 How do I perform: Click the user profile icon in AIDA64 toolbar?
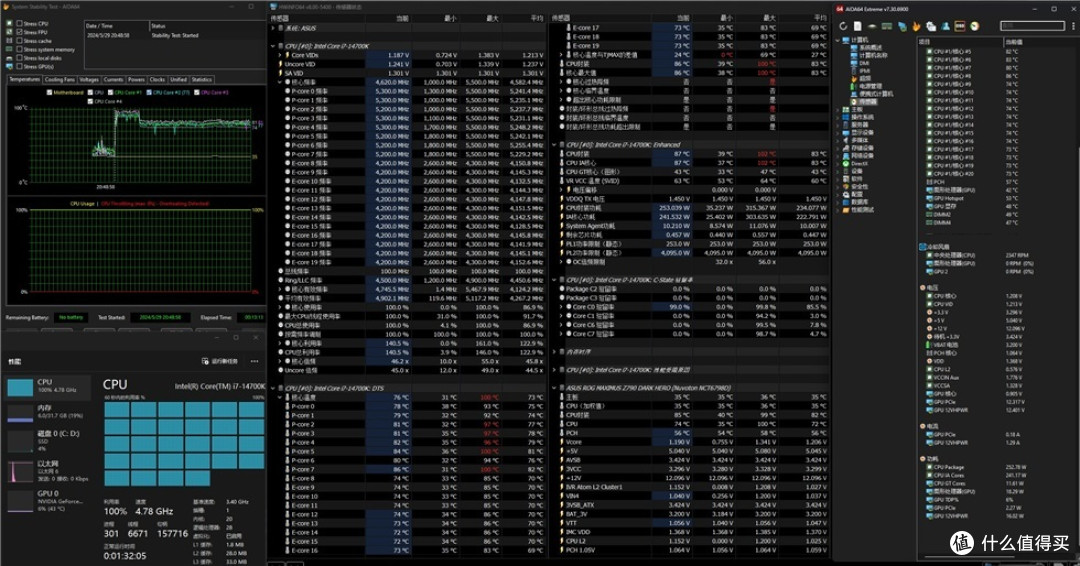946,26
